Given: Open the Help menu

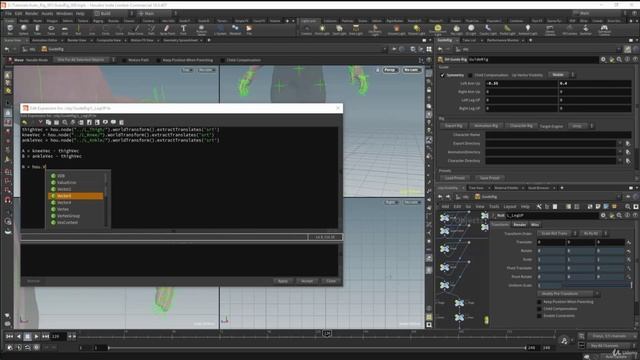Looking at the screenshot, I should pos(80,13).
